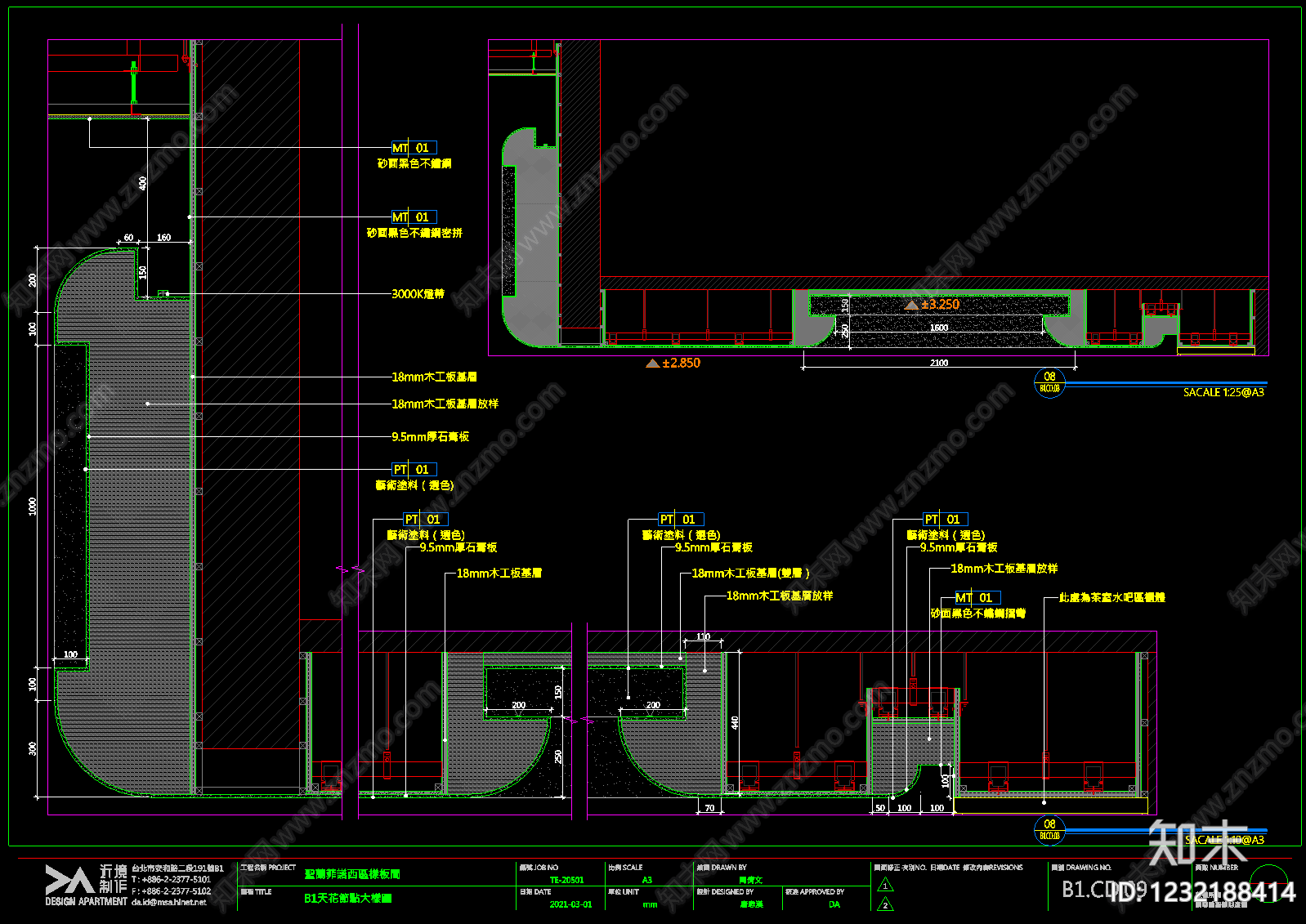Viewport: 1306px width, 924px height.
Task: Pick the "70" dimension value
Action: [x=709, y=808]
